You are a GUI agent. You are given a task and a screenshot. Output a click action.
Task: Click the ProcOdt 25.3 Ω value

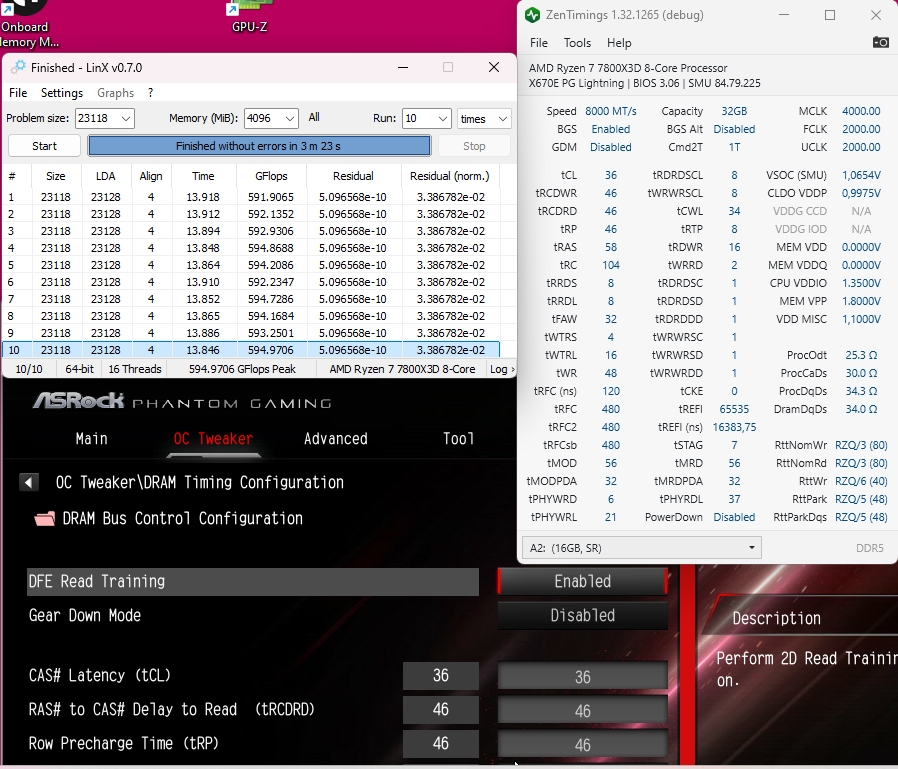coord(861,356)
